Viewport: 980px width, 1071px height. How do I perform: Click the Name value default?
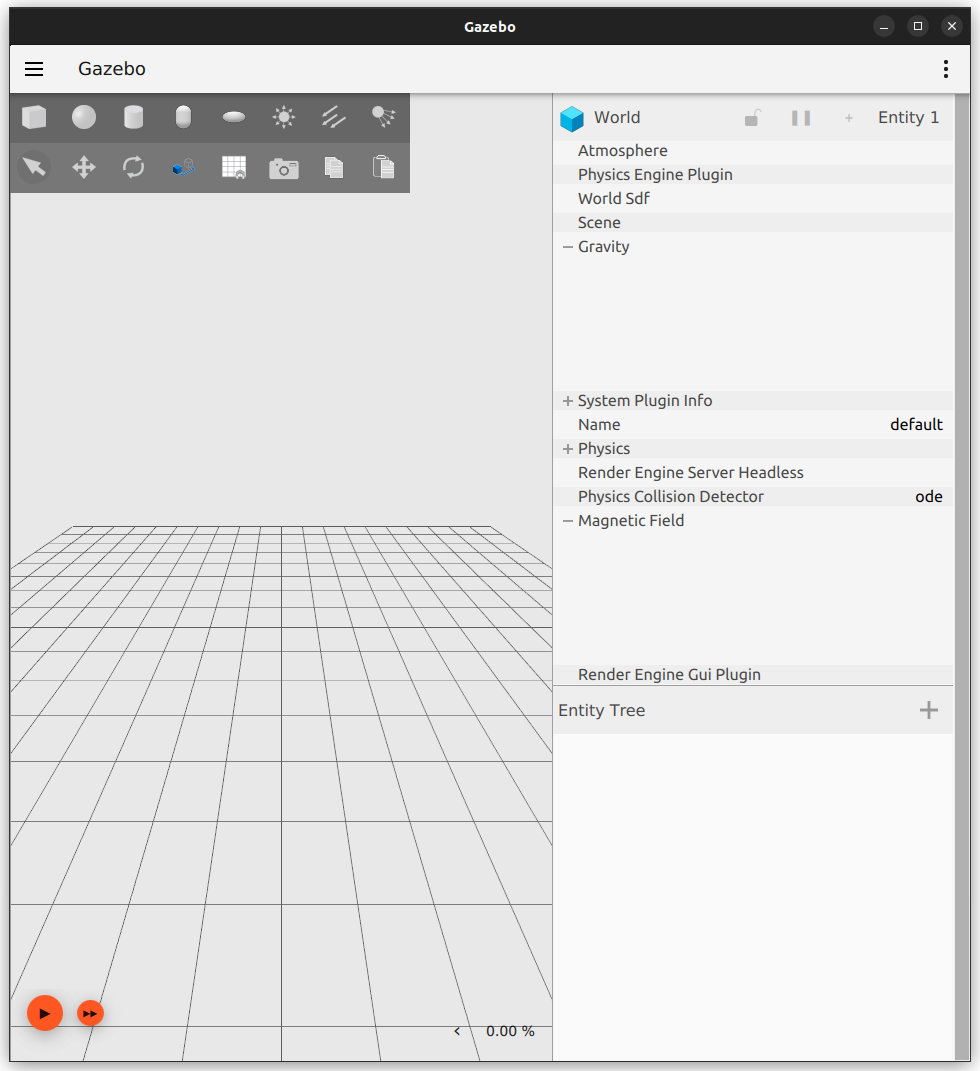(x=916, y=425)
